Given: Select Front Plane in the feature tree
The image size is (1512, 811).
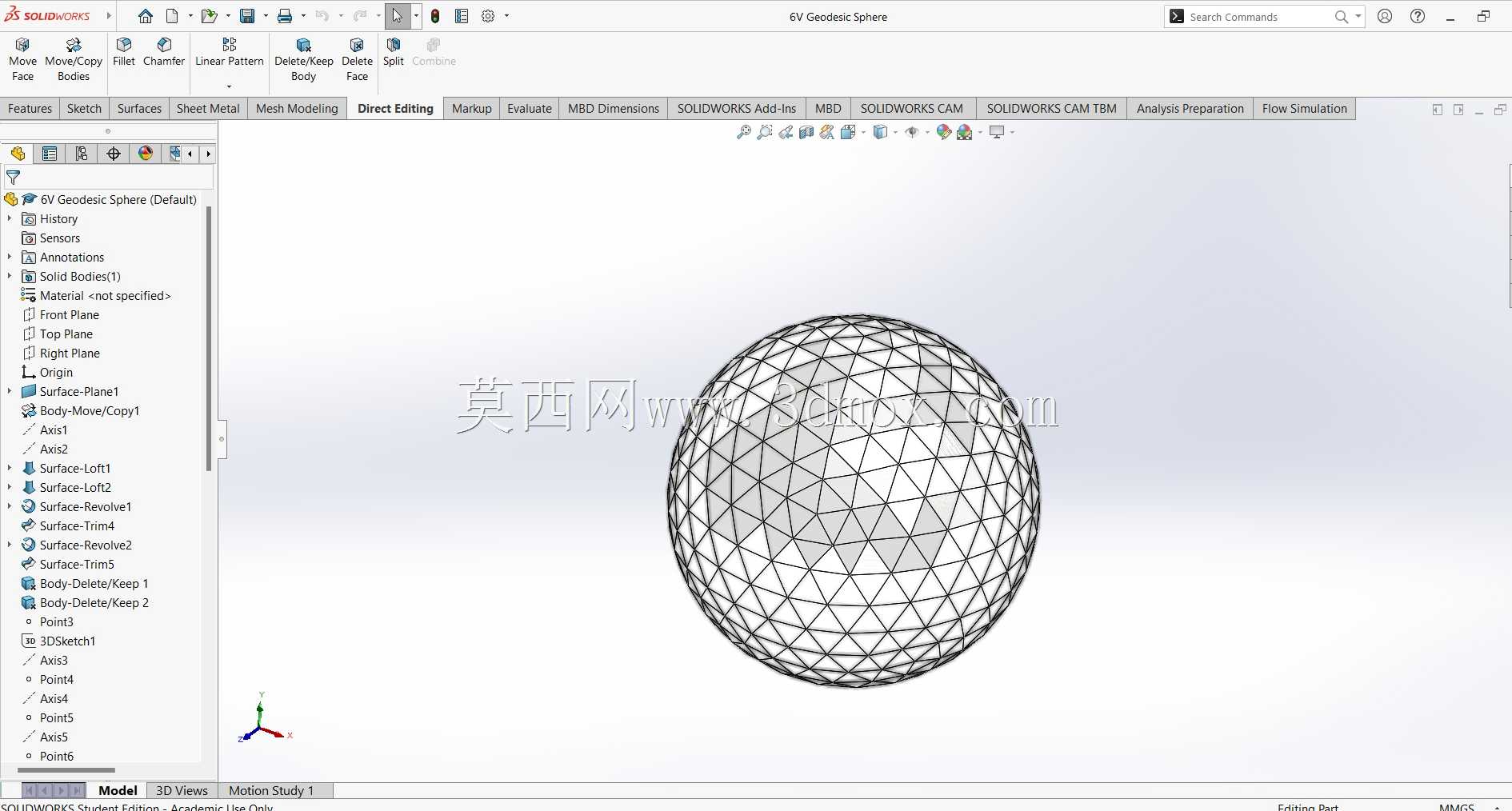Looking at the screenshot, I should 70,314.
